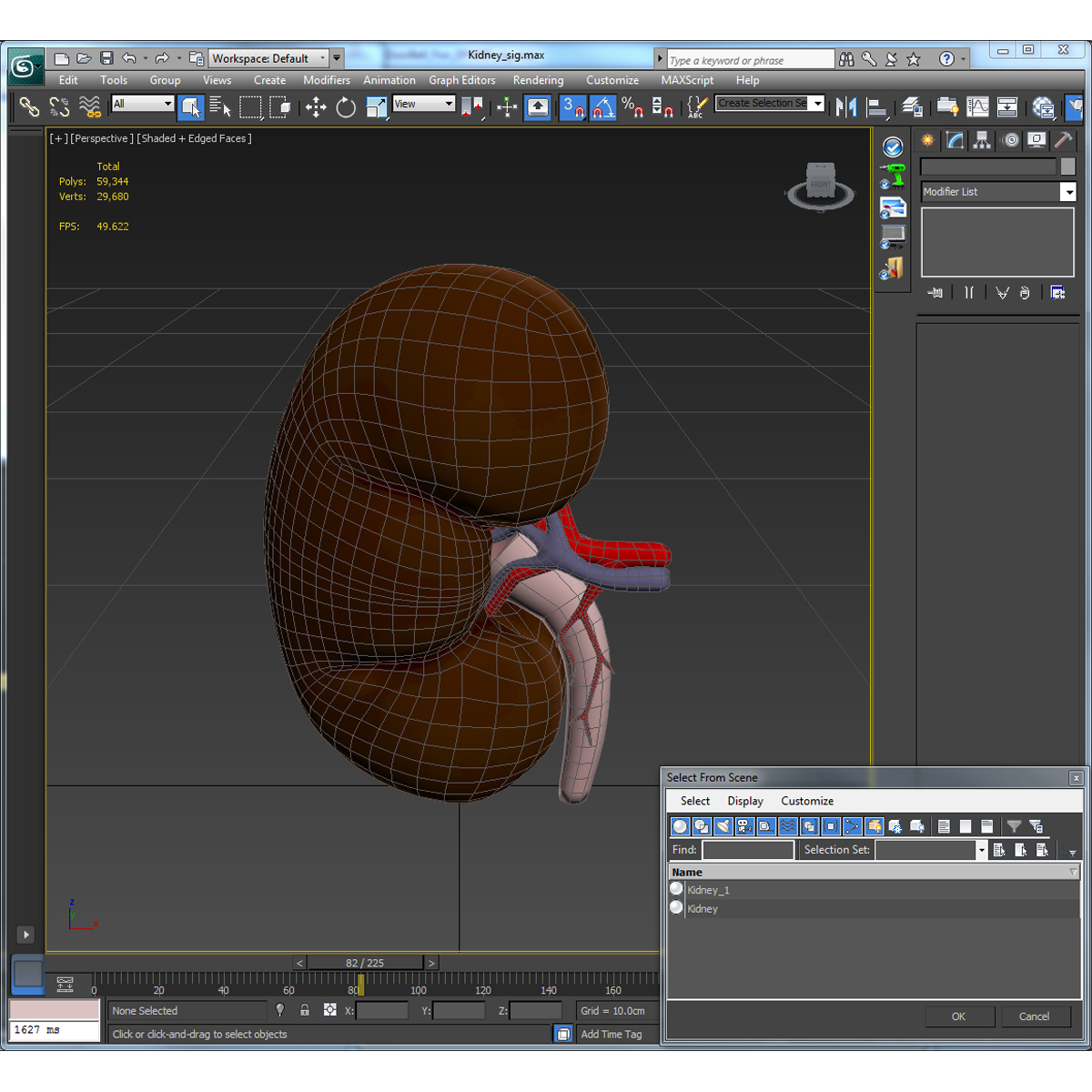Select Kidney_1 in the scene list

click(x=708, y=889)
